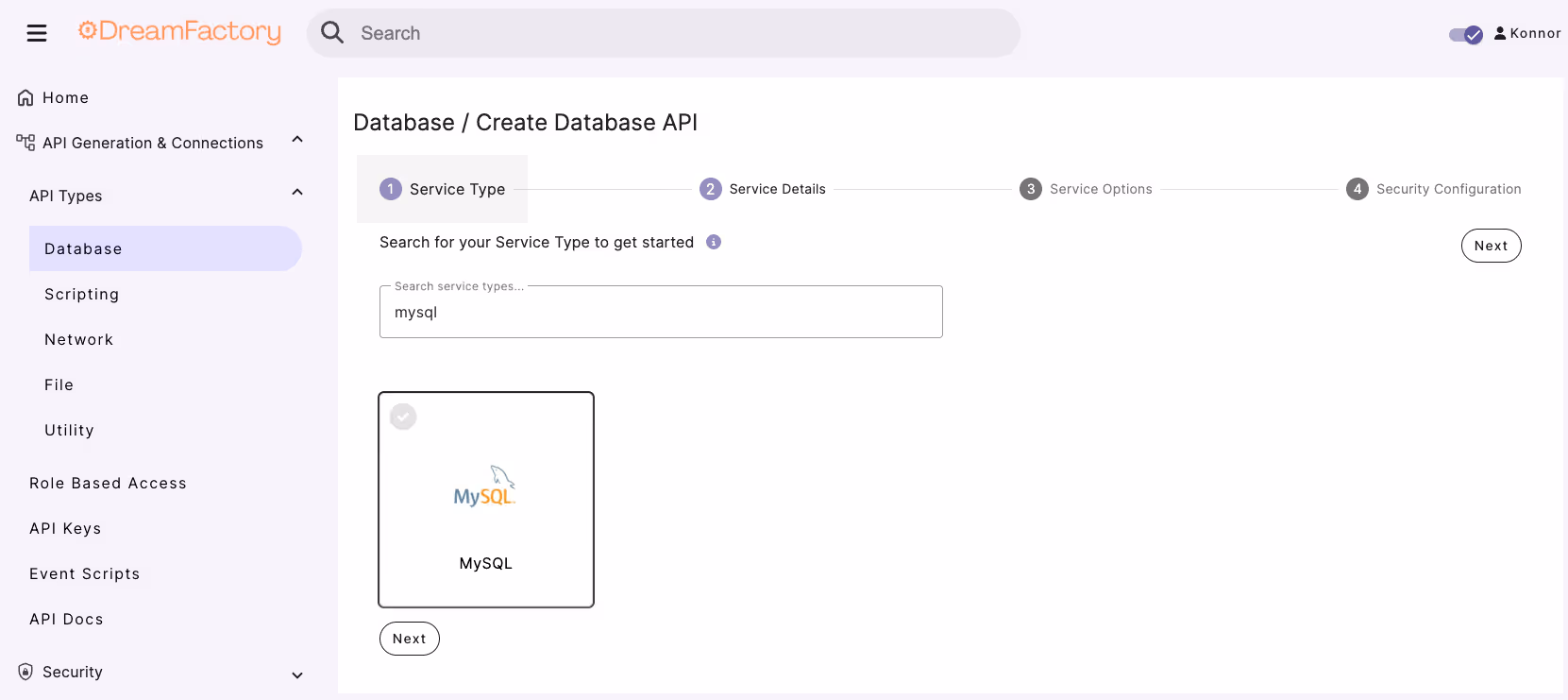Click the Konnor user profile icon
Screen dimensions: 1568x700
1500,33
